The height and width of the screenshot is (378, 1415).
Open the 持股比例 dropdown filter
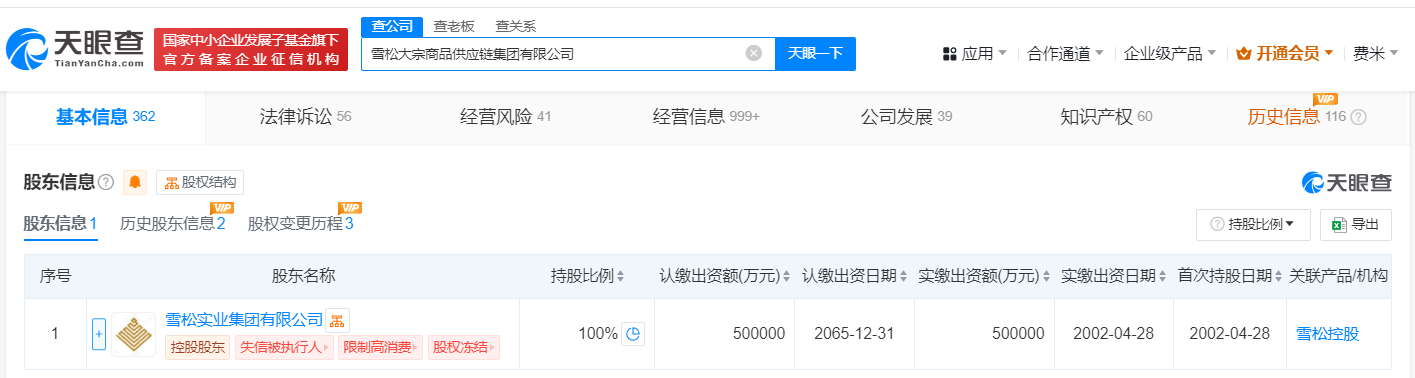point(1253,224)
